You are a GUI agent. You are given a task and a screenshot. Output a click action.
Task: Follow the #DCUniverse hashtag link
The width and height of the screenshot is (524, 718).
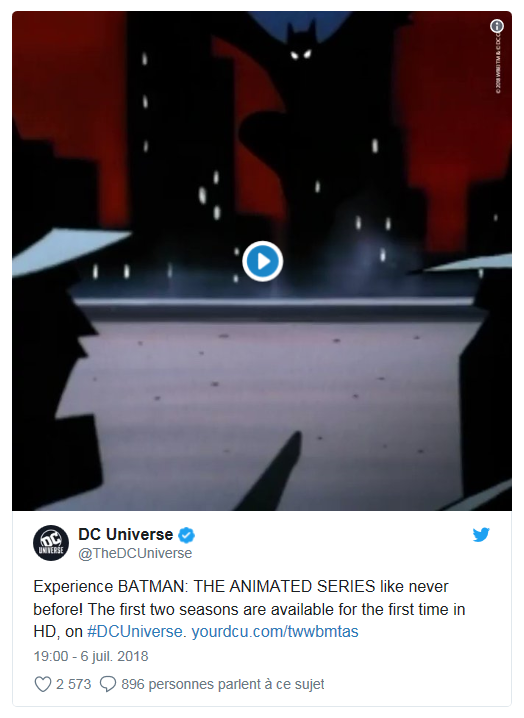click(x=135, y=631)
